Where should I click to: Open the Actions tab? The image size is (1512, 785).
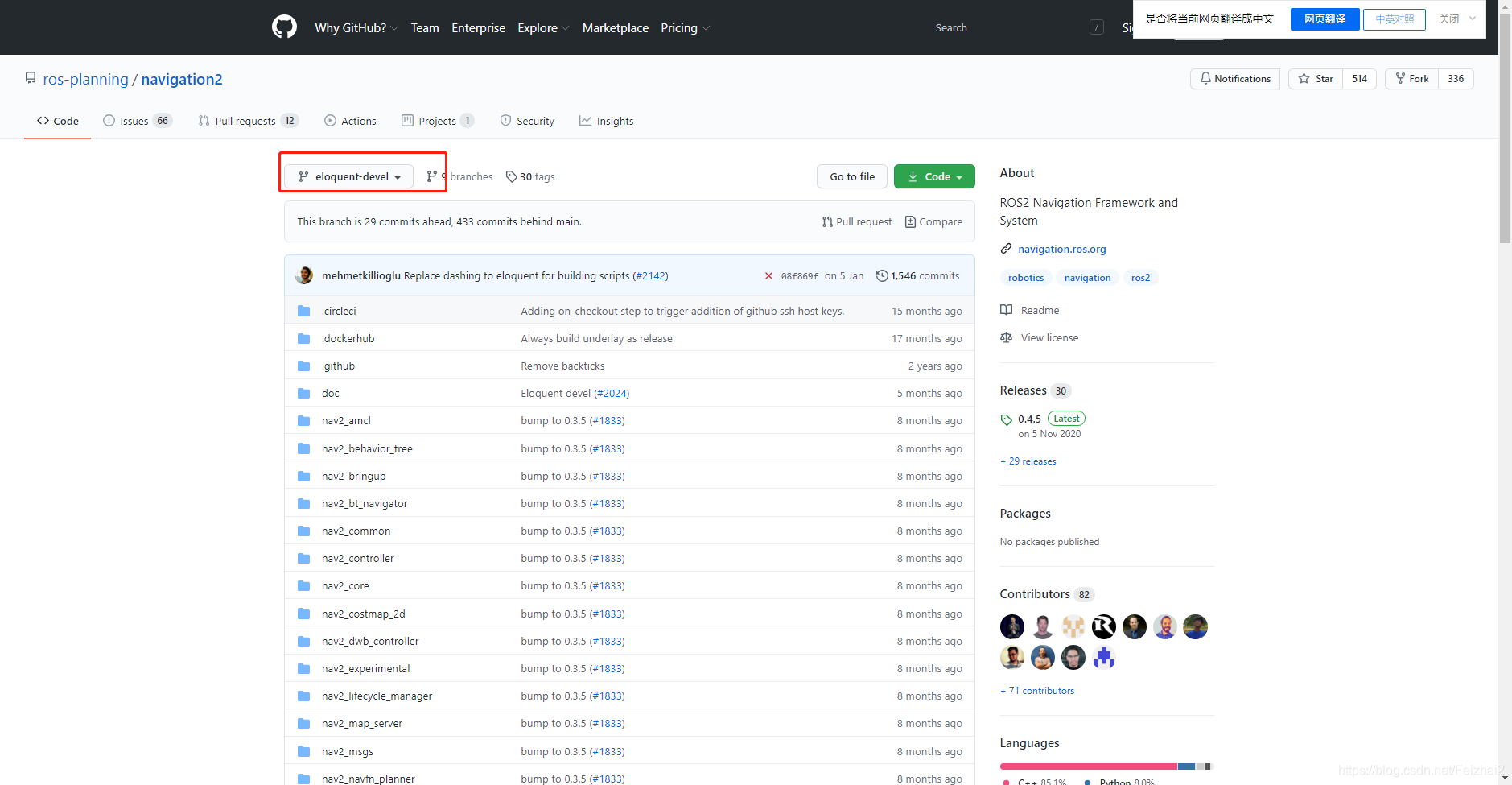point(350,121)
